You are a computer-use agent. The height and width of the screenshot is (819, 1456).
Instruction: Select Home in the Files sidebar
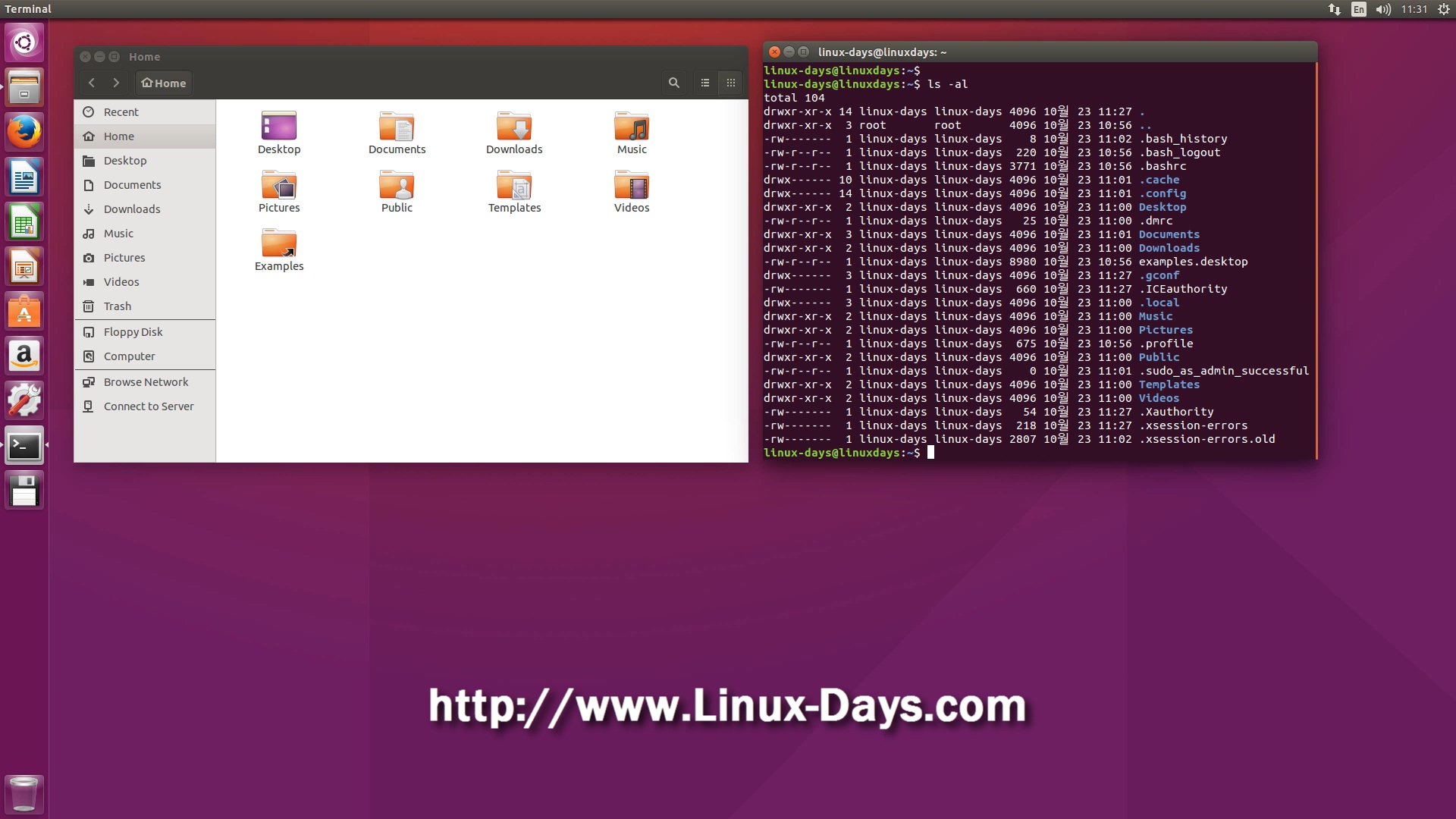[145, 136]
